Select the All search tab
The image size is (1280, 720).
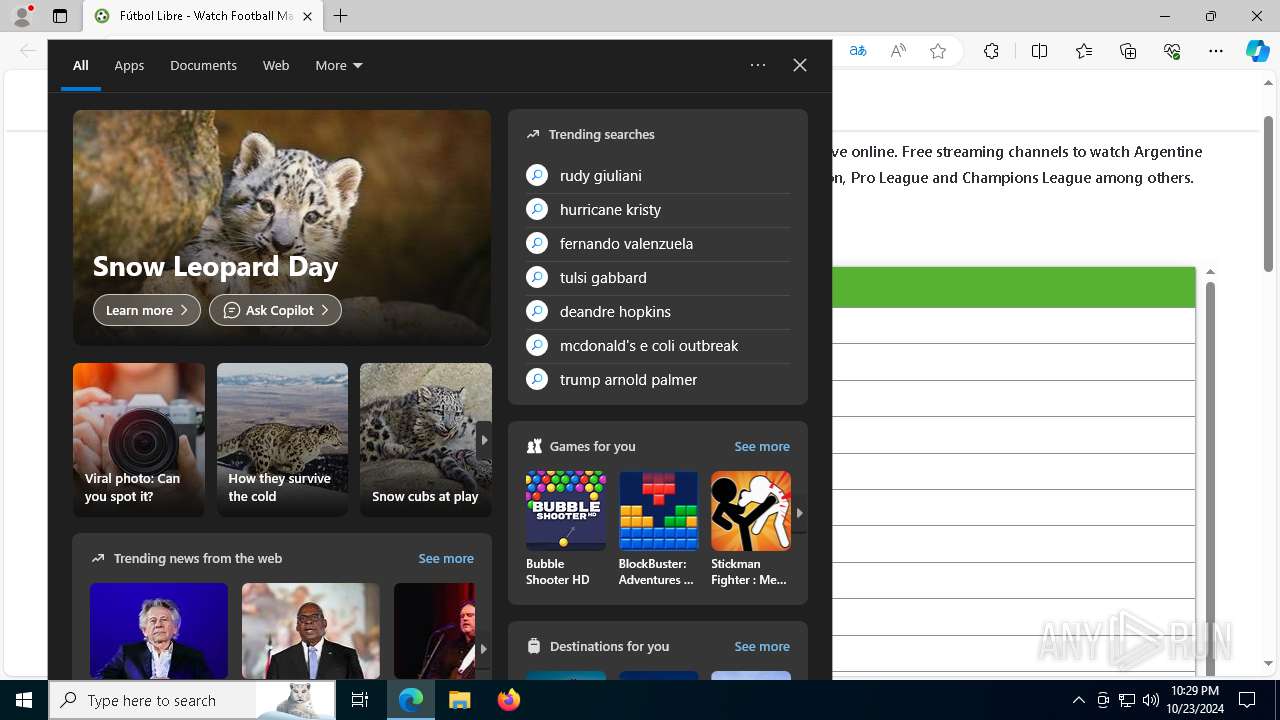[x=81, y=65]
